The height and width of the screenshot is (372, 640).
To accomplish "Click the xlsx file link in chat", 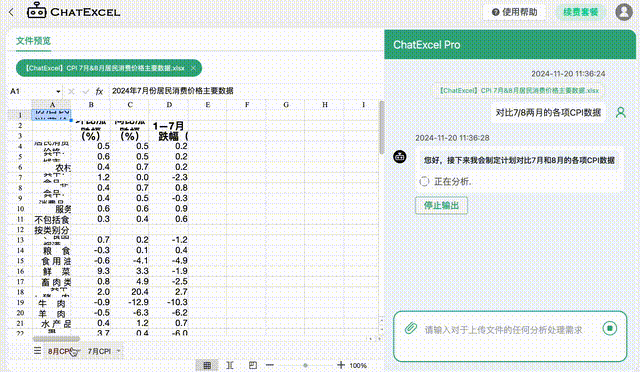I will pos(519,91).
